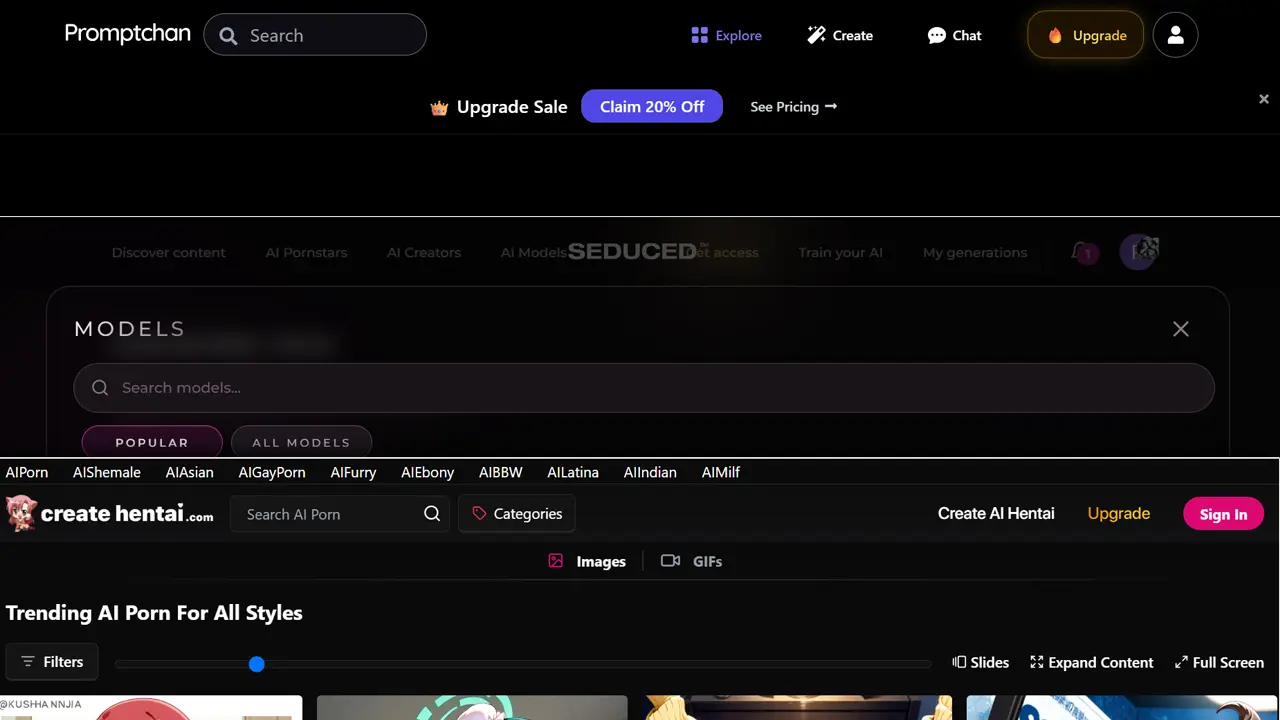Click the crown icon beside Upgrade Sale
This screenshot has height=720, width=1280.
439,107
